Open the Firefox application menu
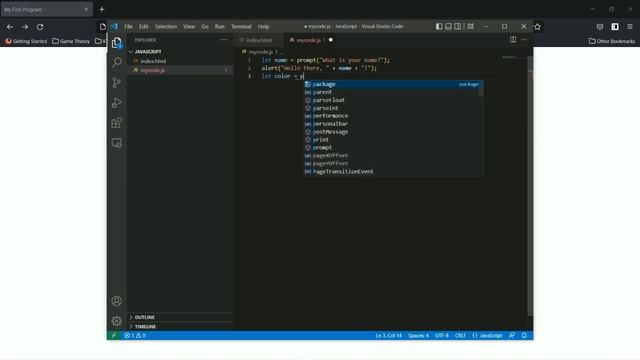640x360 pixels. (630, 27)
